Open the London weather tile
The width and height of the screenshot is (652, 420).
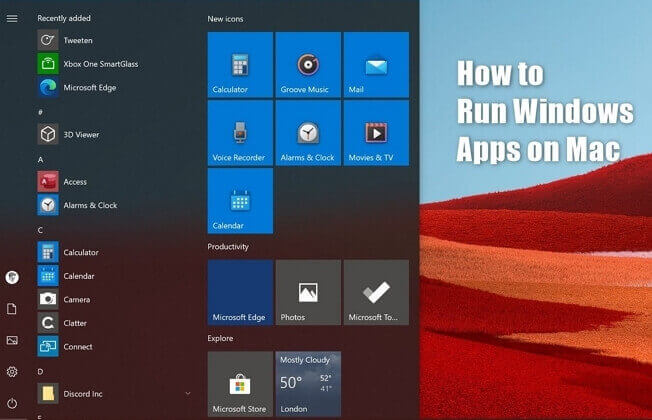pyautogui.click(x=308, y=384)
